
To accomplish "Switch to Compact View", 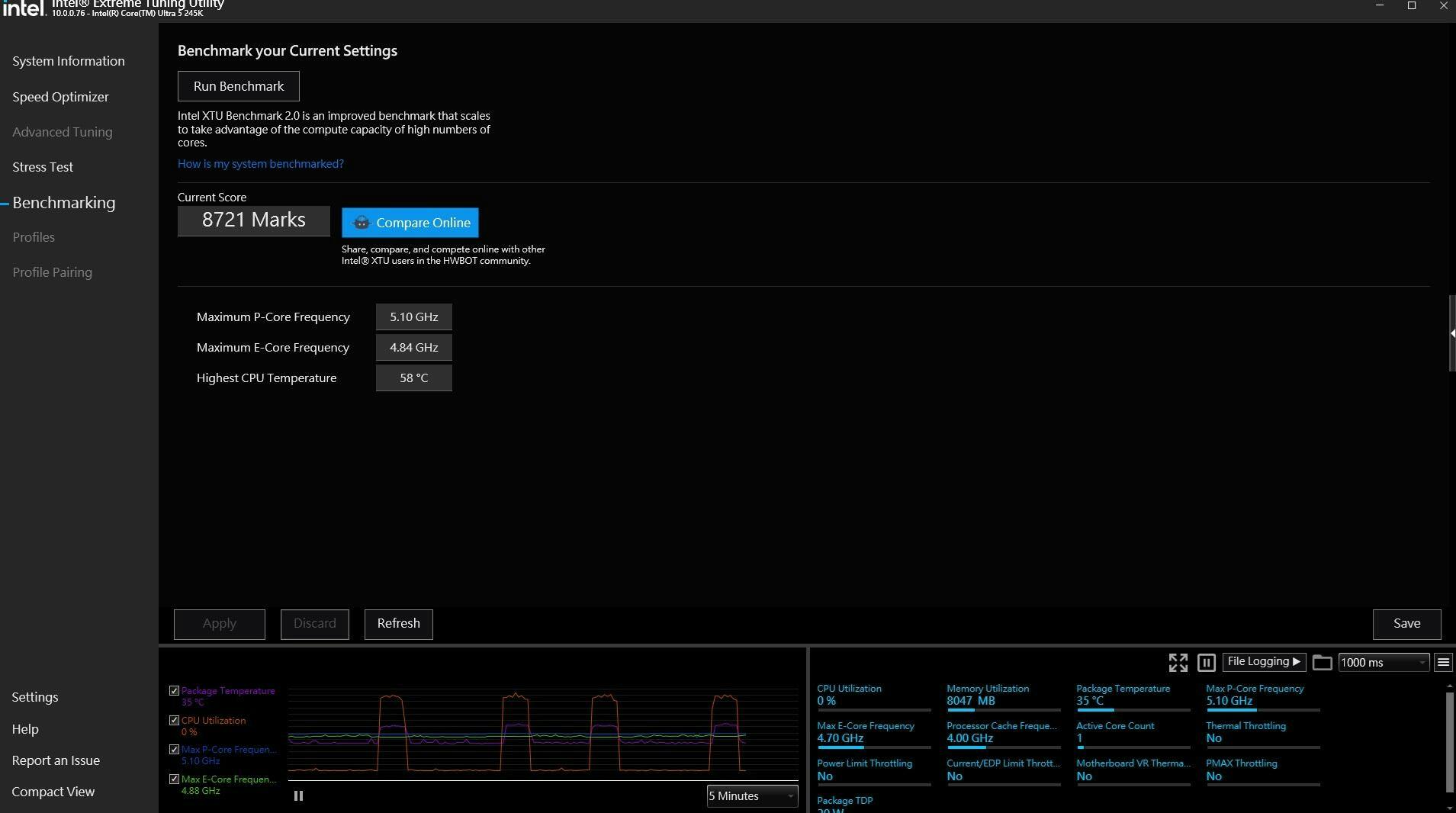I will (x=53, y=792).
